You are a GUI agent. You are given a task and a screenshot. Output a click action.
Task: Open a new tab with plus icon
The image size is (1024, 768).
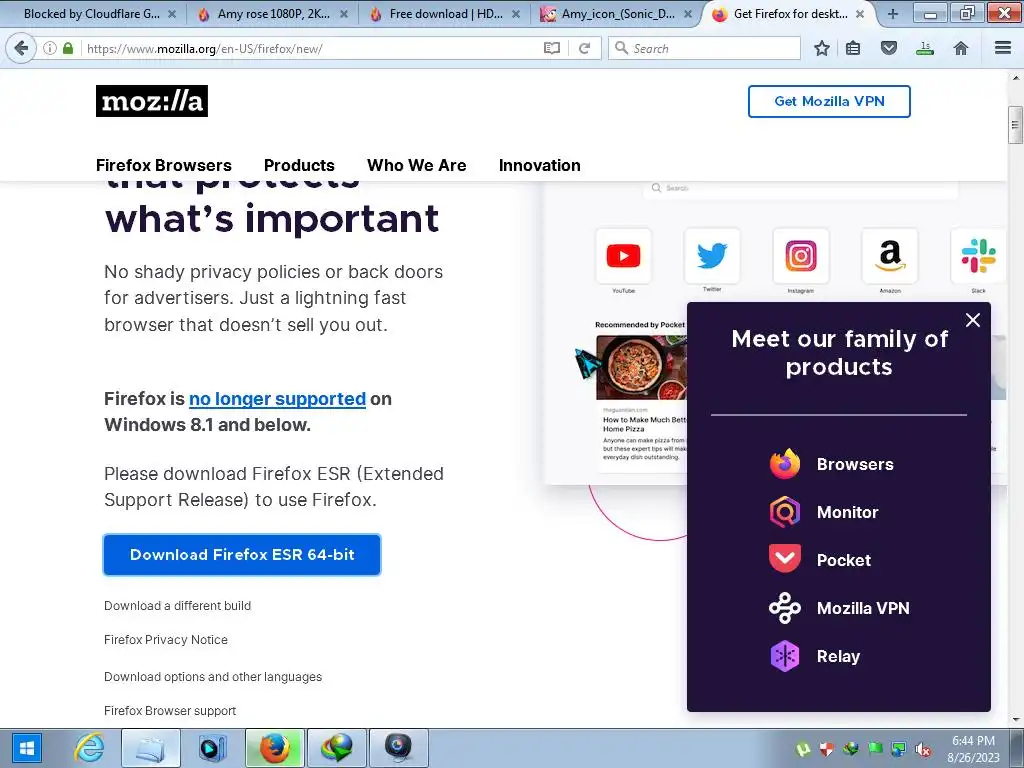point(893,14)
